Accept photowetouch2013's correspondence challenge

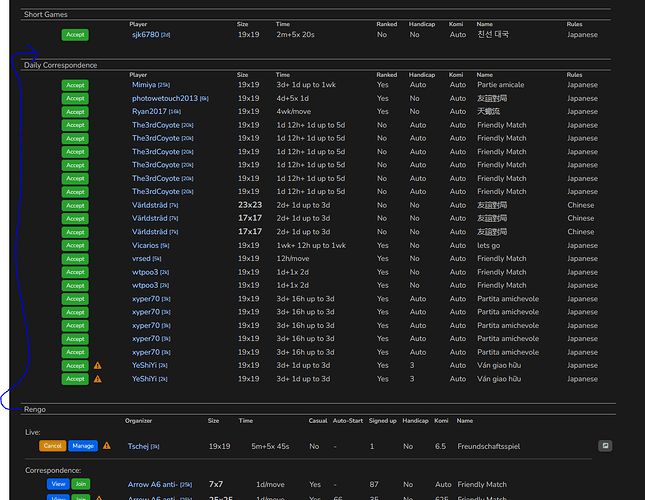[75, 99]
